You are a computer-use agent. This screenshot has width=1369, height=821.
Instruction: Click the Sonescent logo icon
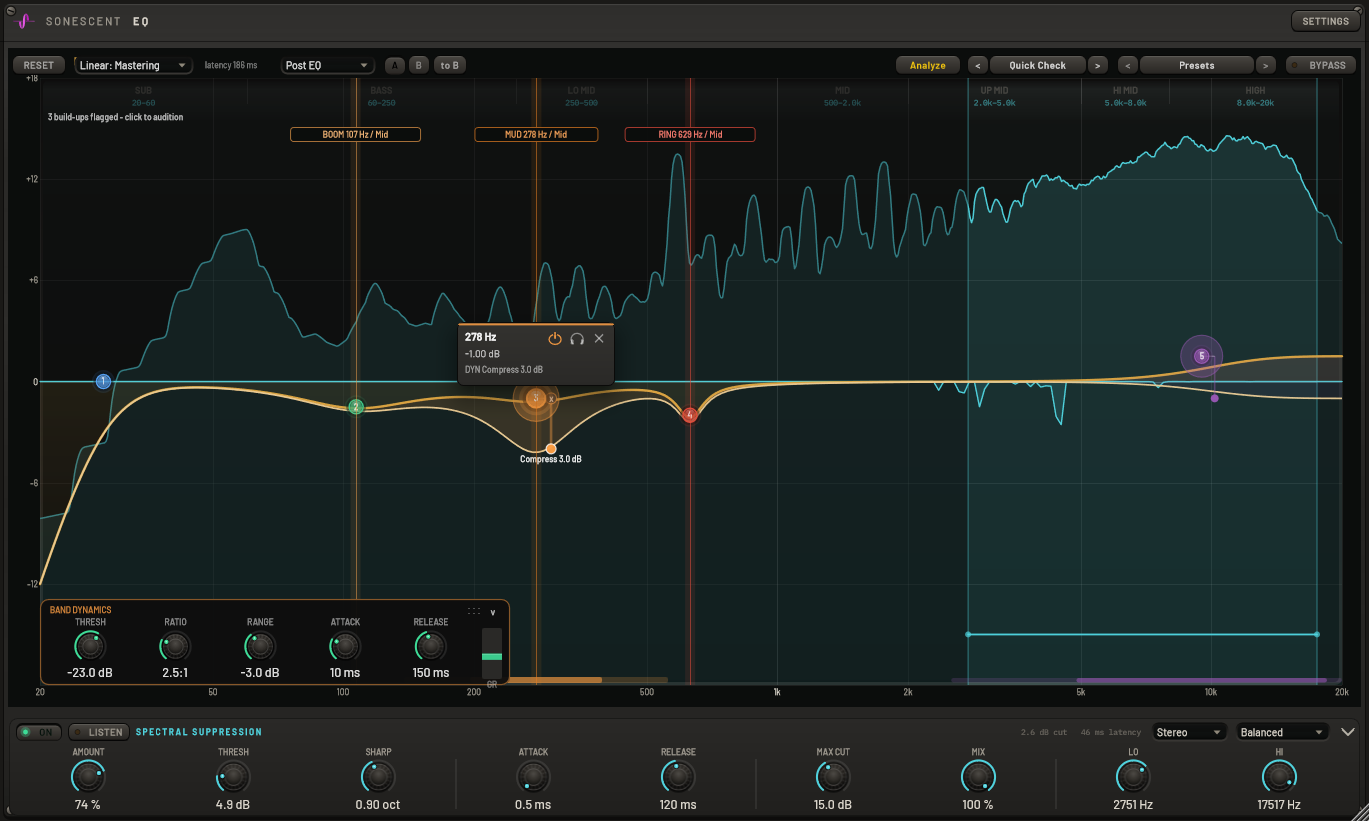(26, 20)
